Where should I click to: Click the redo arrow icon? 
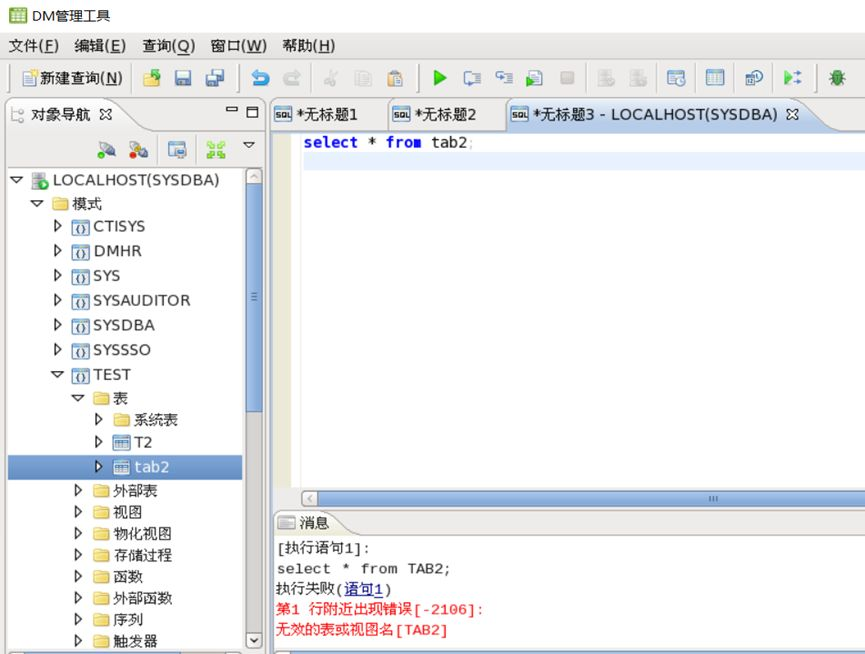[292, 78]
